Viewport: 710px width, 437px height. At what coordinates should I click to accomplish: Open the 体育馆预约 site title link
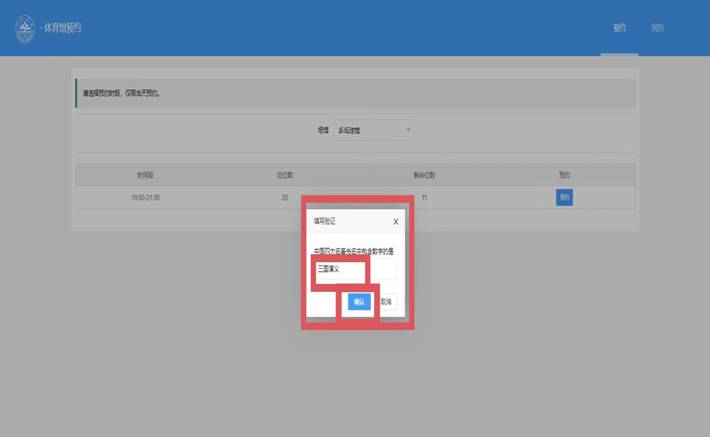(63, 28)
